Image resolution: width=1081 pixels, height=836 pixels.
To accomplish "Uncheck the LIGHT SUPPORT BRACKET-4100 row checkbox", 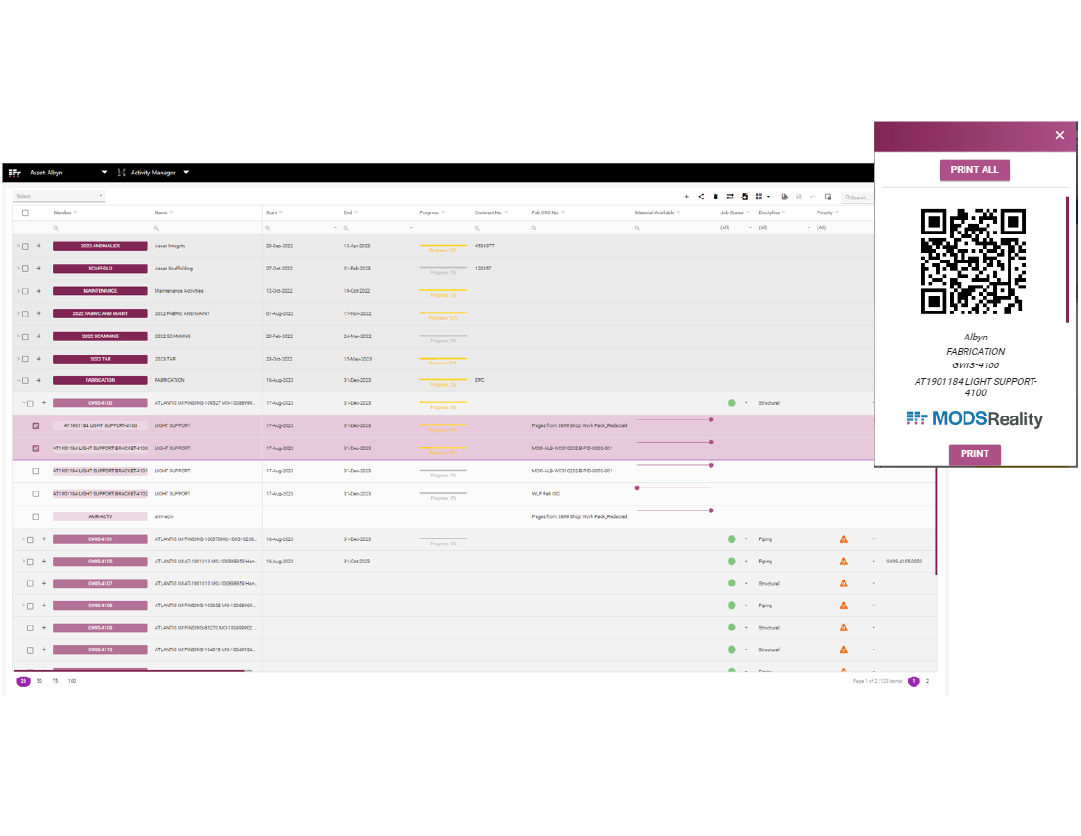I will [36, 448].
